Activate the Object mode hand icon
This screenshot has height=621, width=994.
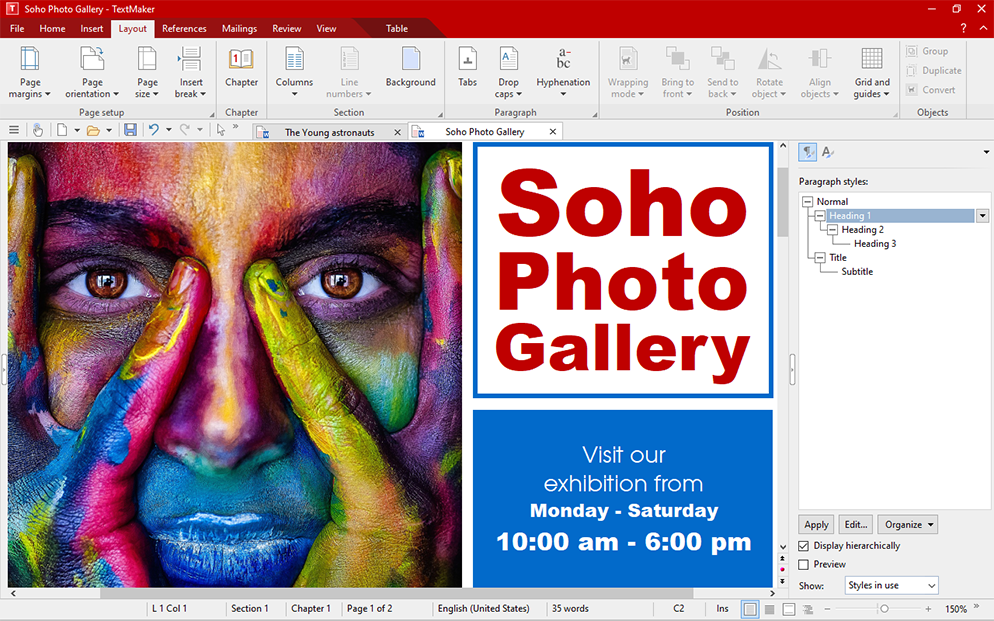pos(38,129)
